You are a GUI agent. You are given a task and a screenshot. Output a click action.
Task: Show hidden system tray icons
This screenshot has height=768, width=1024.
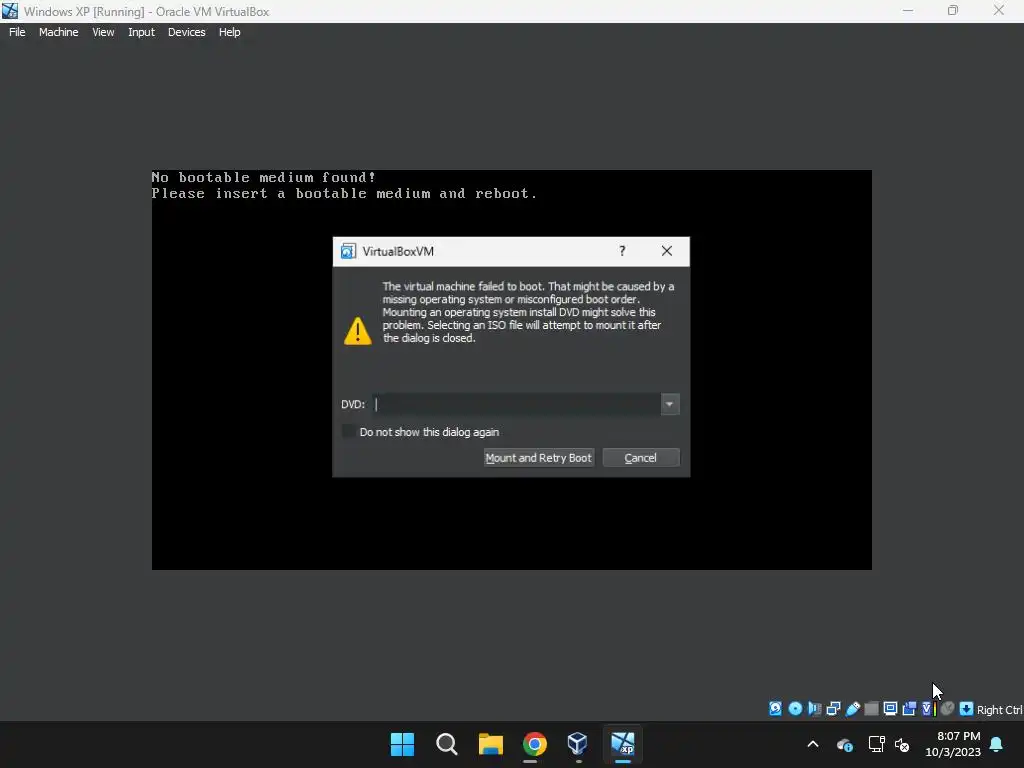[x=813, y=744]
